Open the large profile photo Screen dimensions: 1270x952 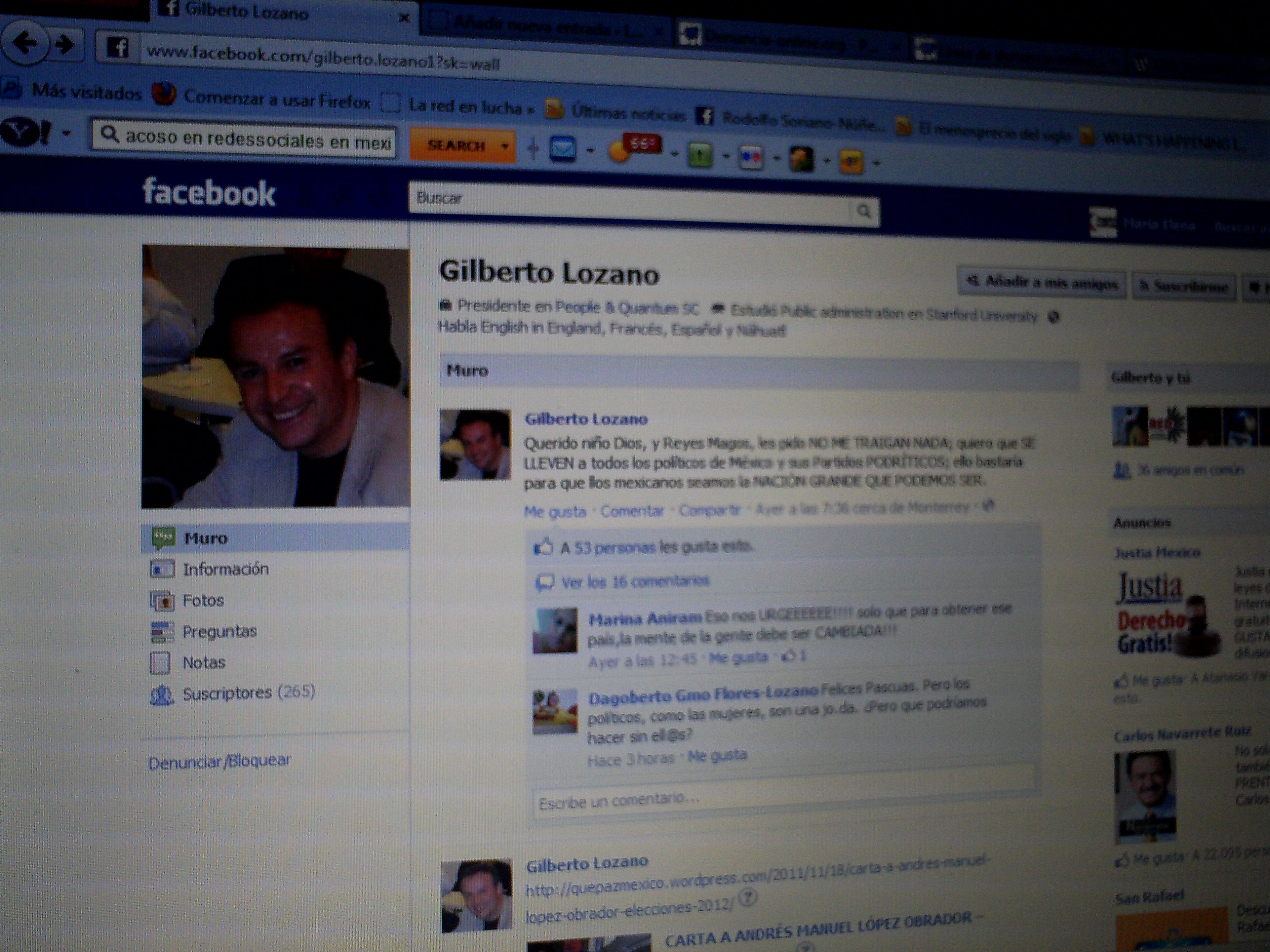[x=276, y=377]
